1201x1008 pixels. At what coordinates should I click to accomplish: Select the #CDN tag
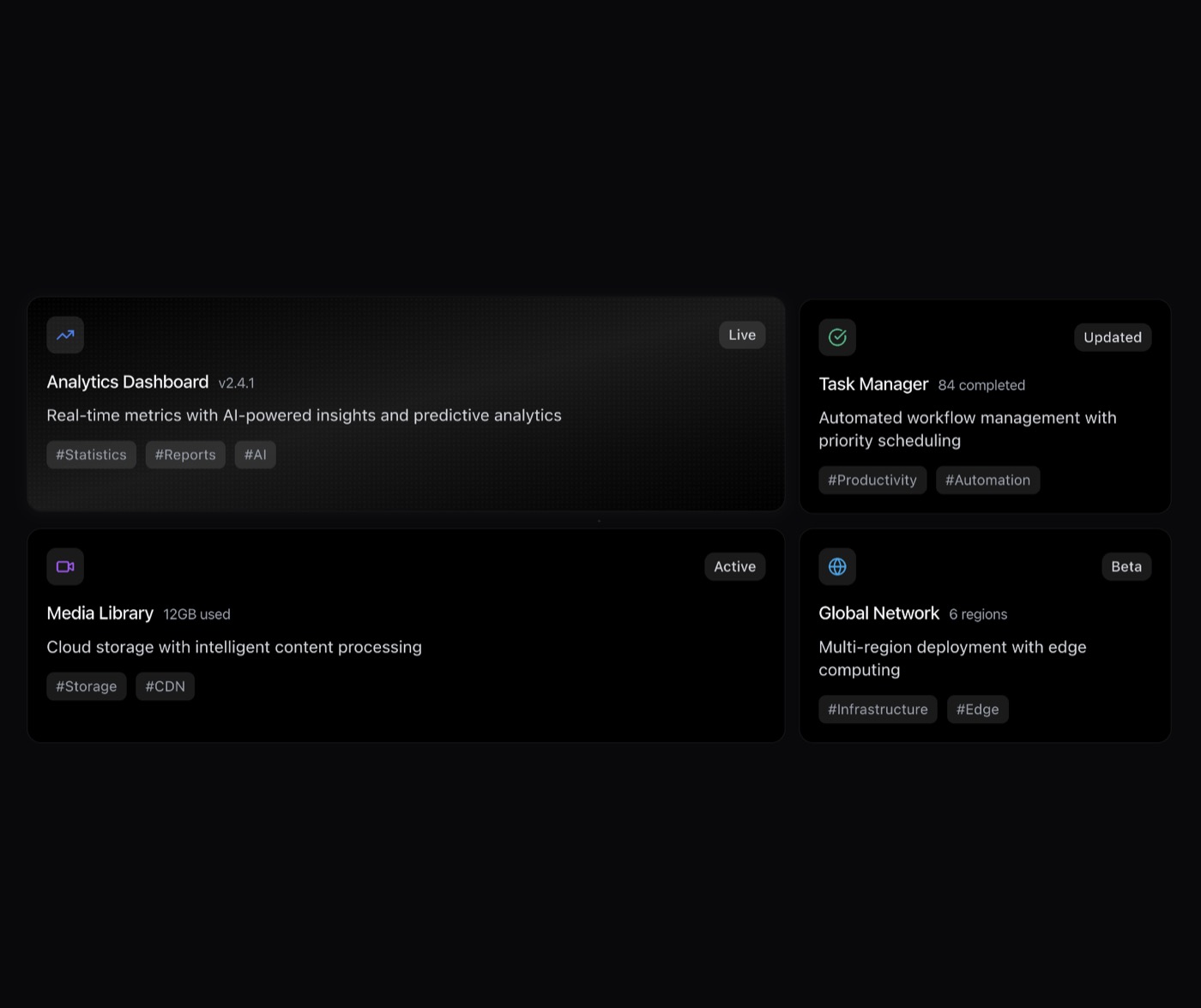point(166,686)
